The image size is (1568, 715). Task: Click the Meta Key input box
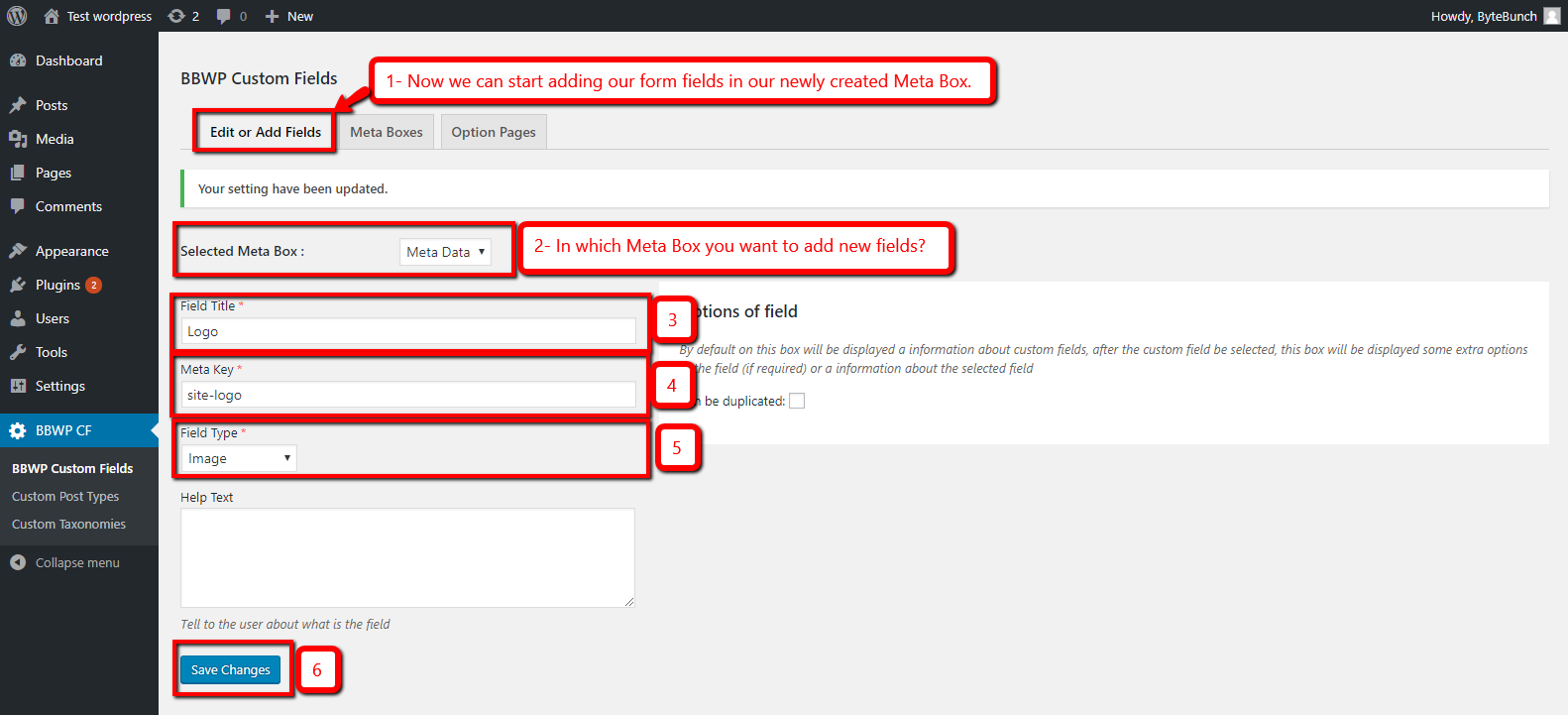408,395
